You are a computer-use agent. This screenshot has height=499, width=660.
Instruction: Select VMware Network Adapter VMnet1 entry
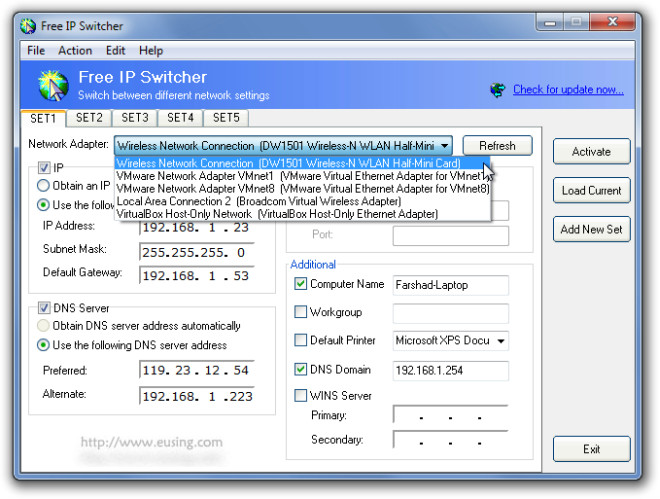coord(302,176)
